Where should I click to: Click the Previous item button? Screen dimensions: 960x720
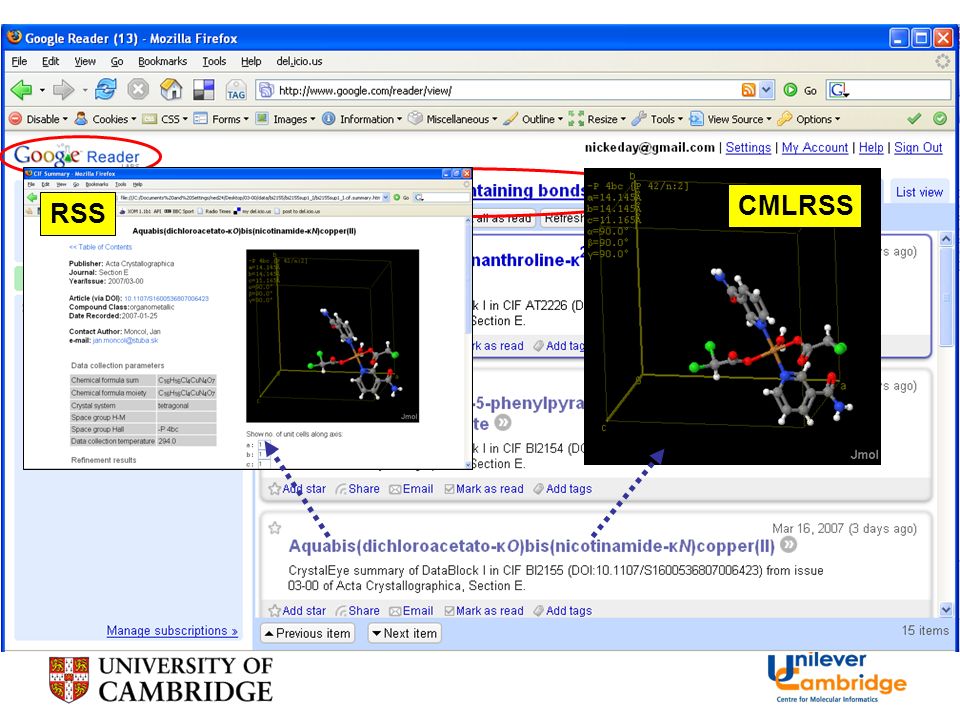[307, 633]
